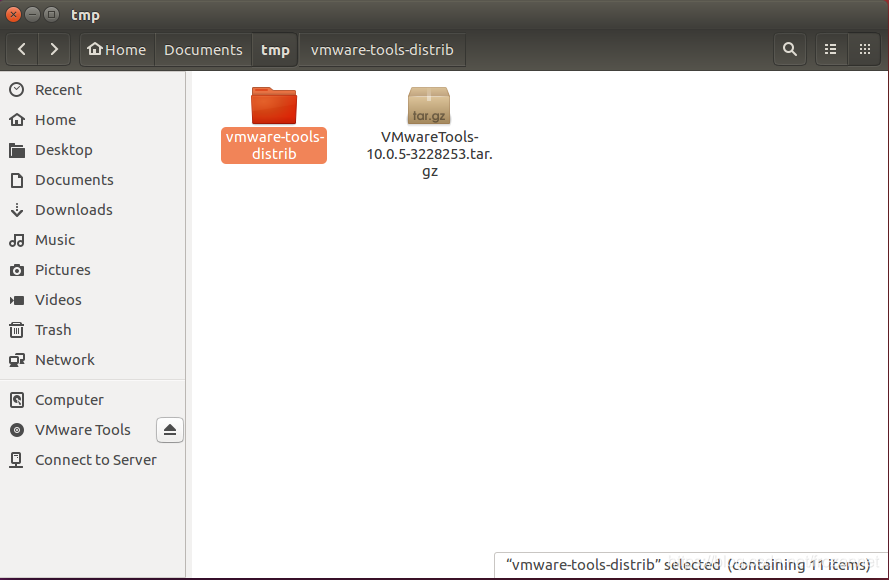Open the search magnifier icon

pos(790,49)
